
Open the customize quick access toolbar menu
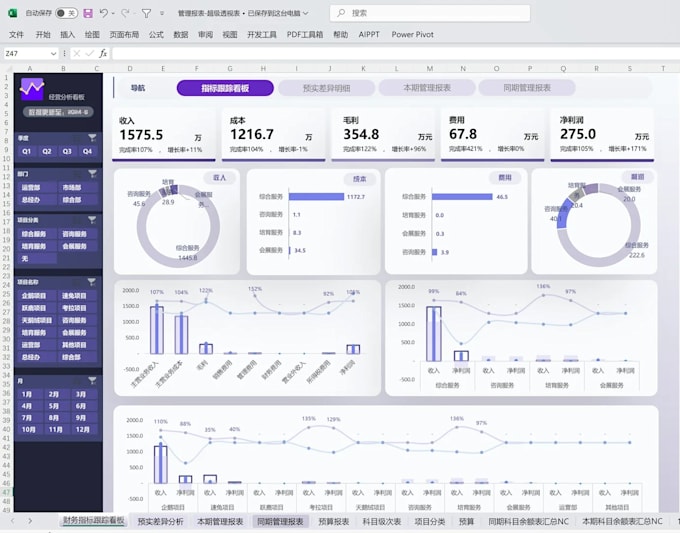coord(162,13)
